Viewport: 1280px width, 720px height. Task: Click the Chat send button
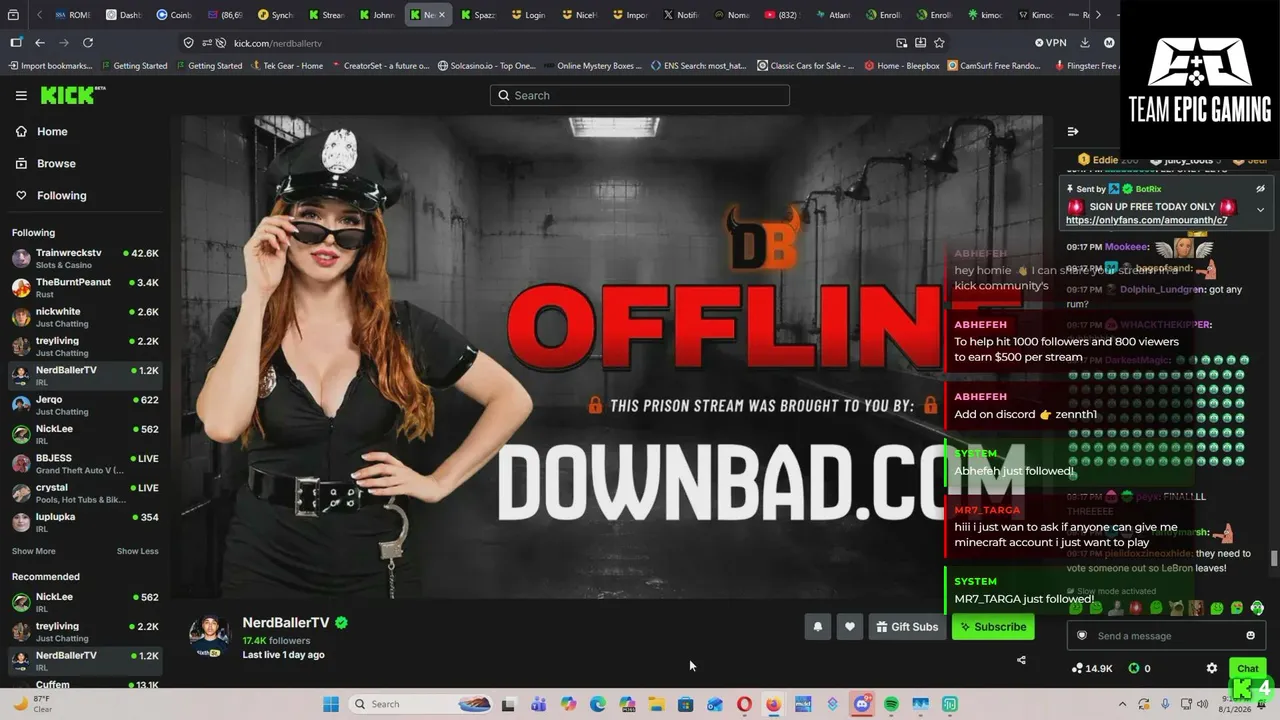click(x=1248, y=668)
